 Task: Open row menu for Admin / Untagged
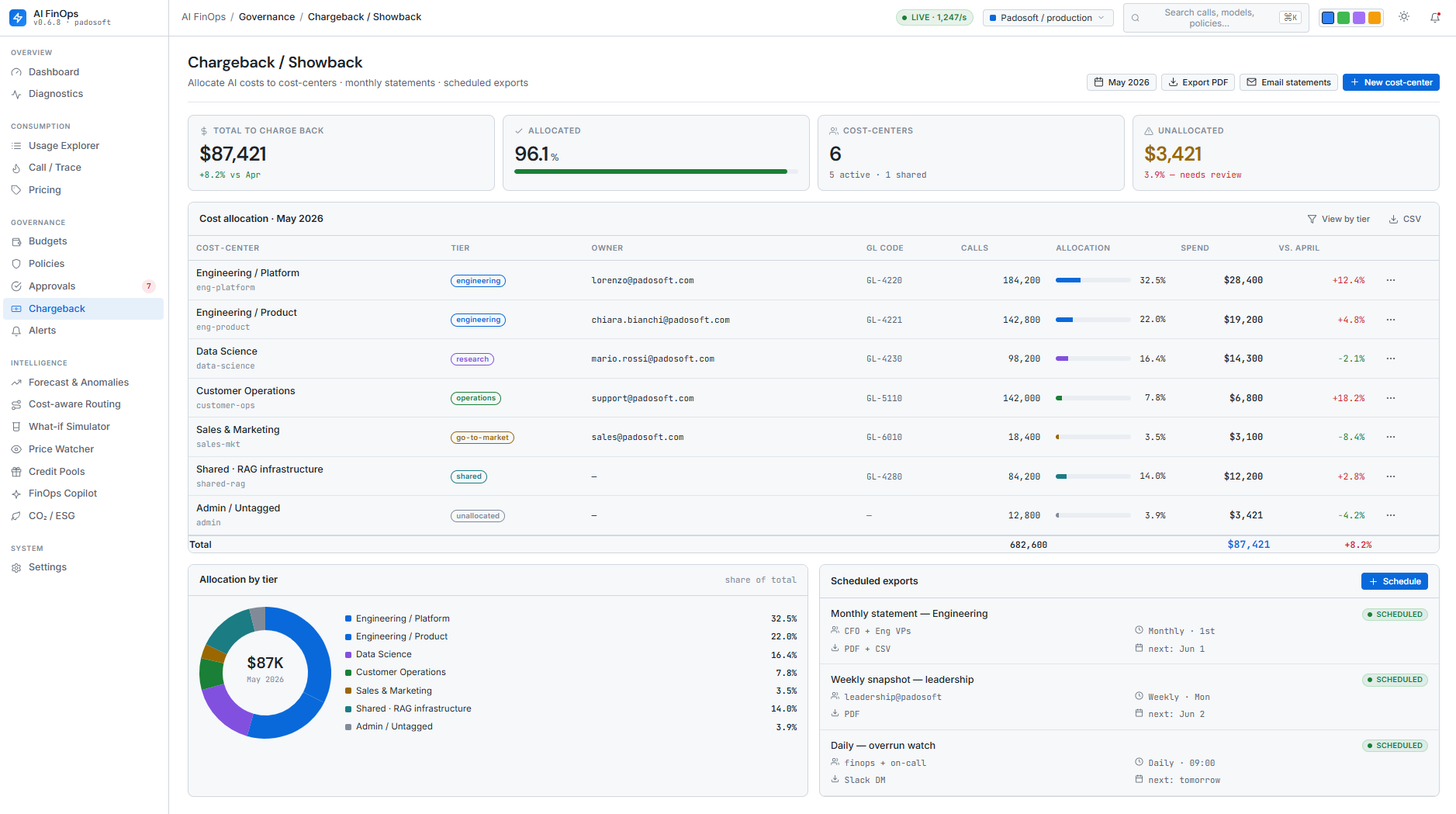tap(1391, 515)
